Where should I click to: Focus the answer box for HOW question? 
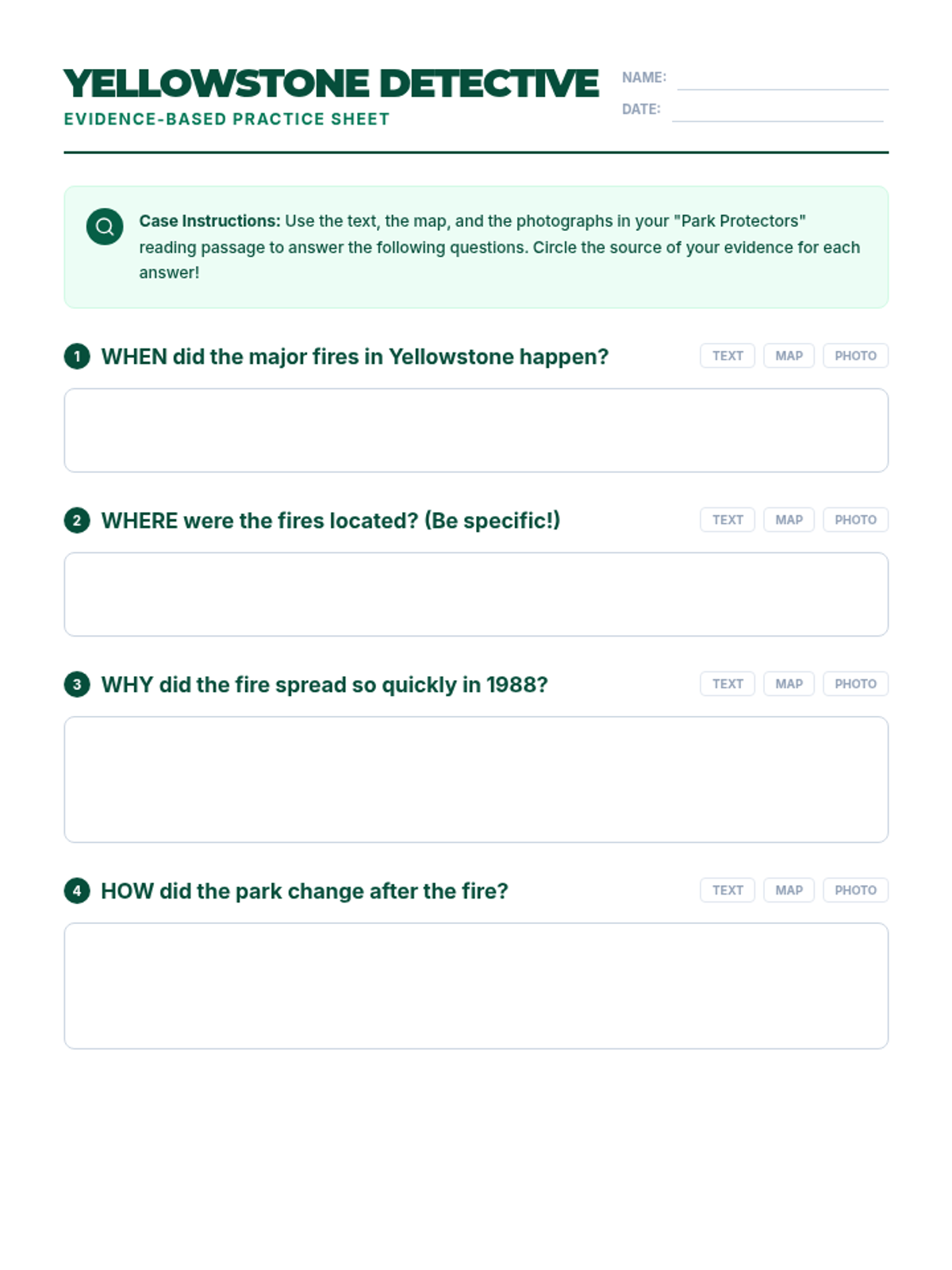(476, 986)
